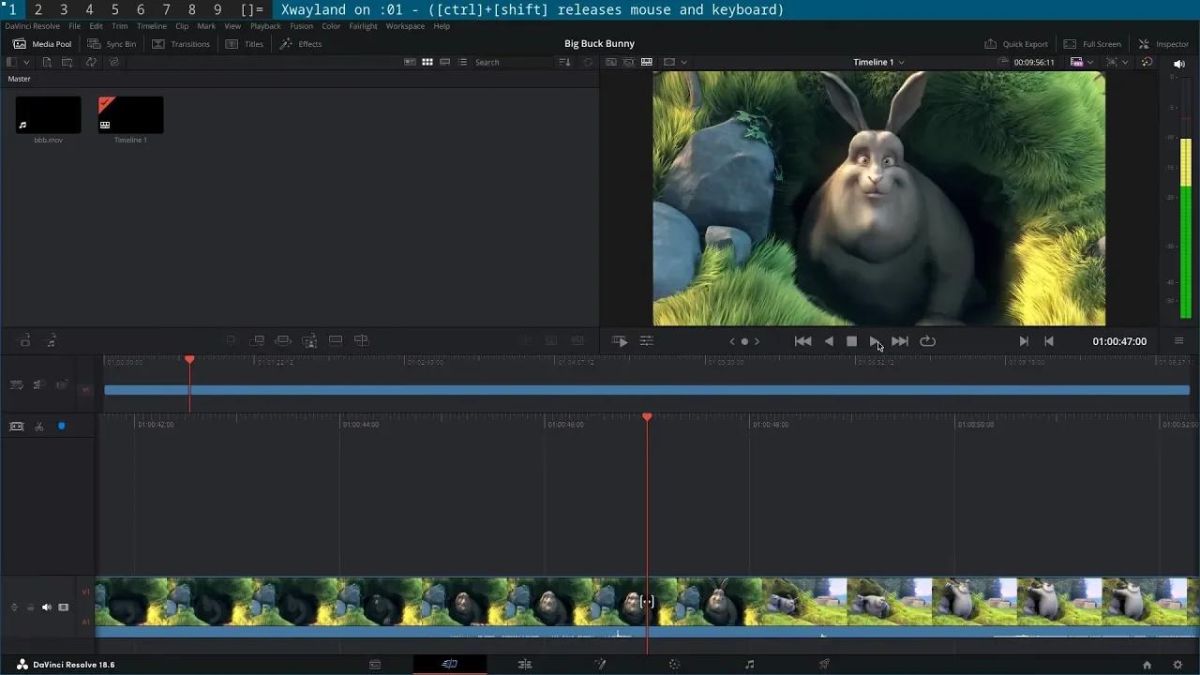This screenshot has height=675, width=1200.
Task: Click the Fast Review icon
Action: pos(620,341)
